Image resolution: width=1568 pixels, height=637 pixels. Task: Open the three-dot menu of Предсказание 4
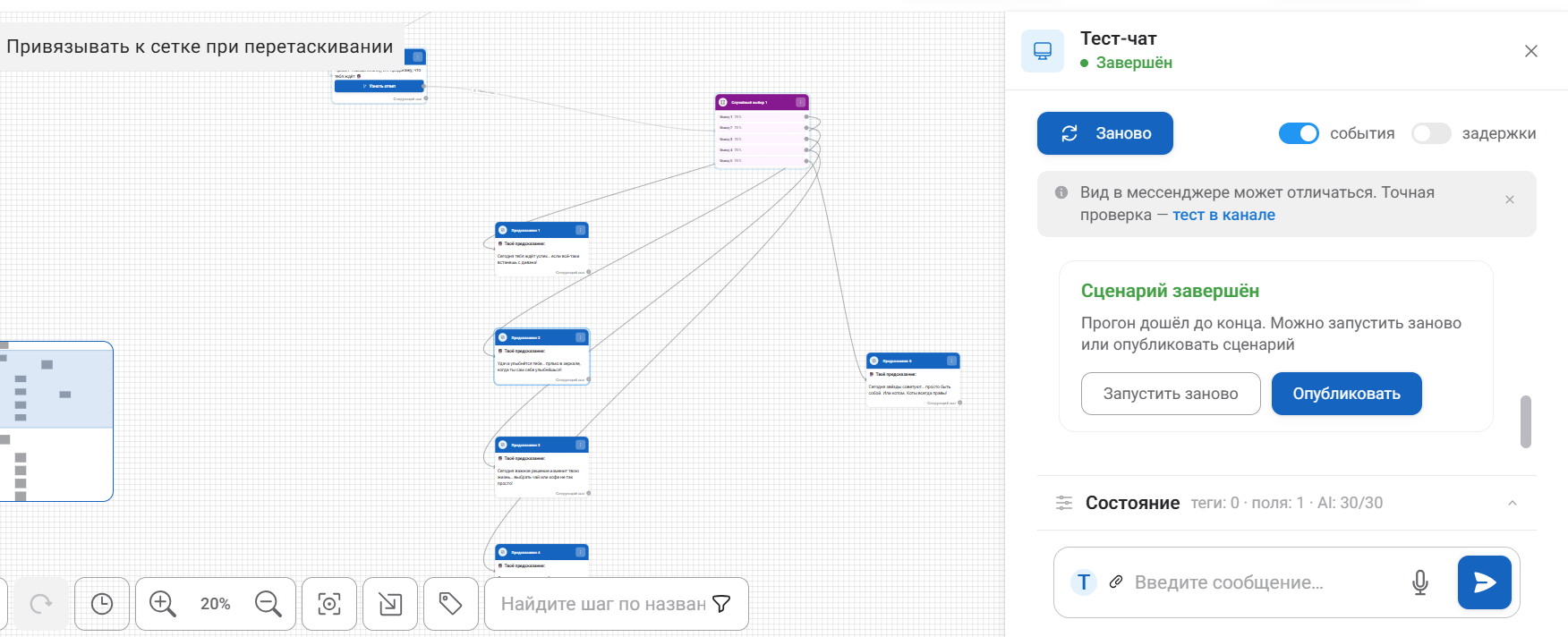pos(580,552)
